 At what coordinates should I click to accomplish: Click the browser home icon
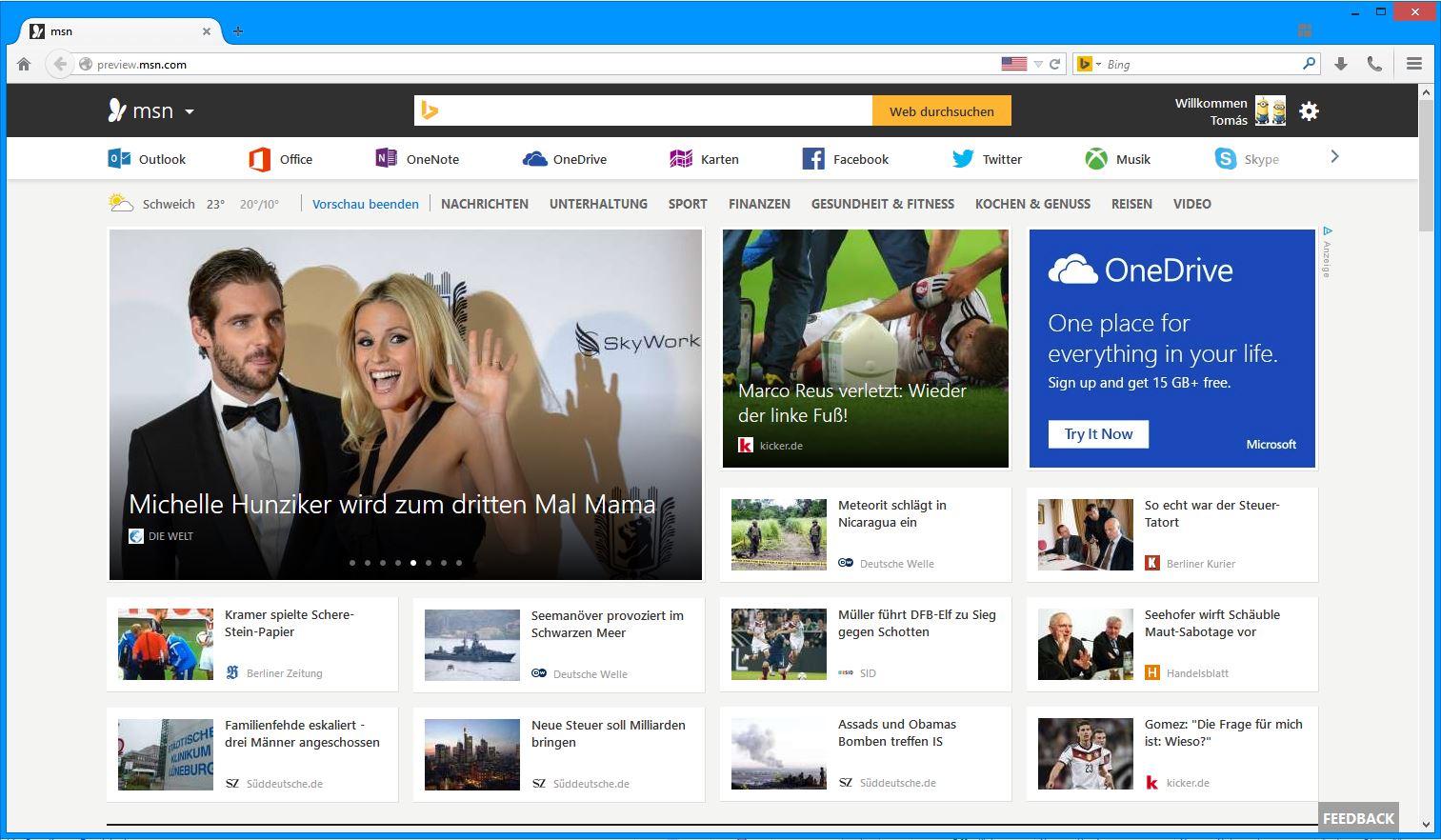[24, 64]
